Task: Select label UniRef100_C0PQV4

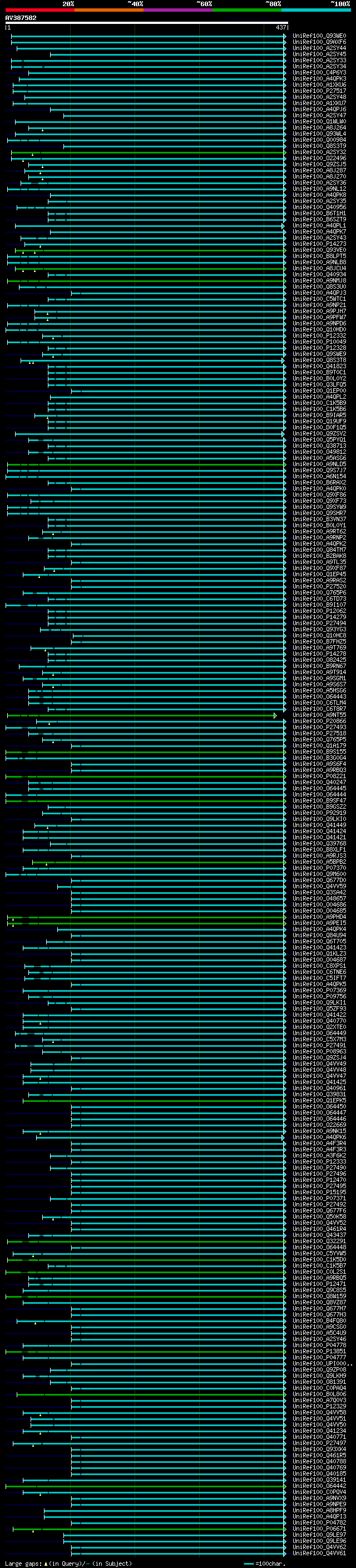Action: tap(319, 1492)
